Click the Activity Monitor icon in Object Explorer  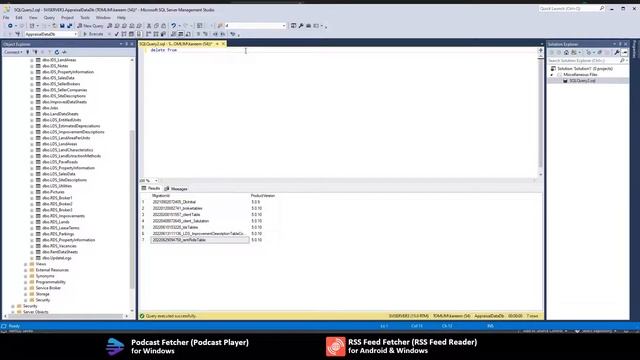tap(64, 52)
